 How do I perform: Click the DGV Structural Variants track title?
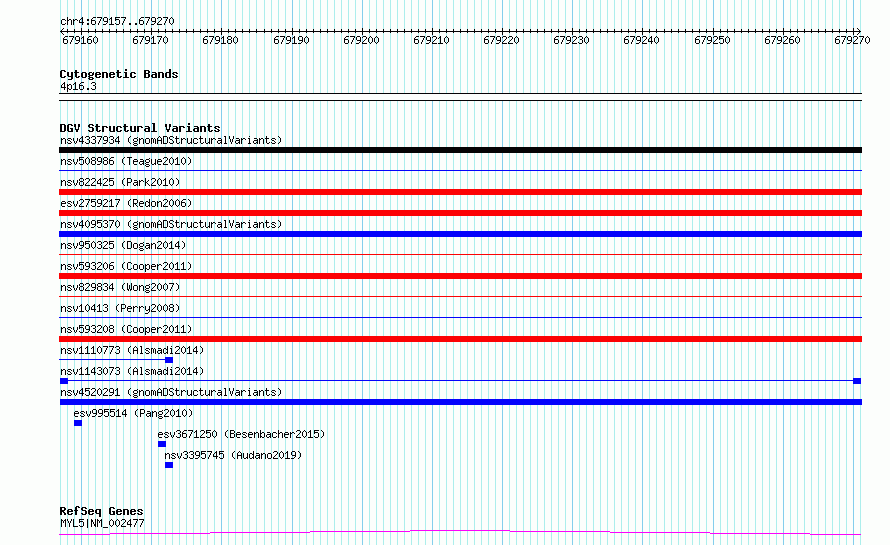point(140,128)
